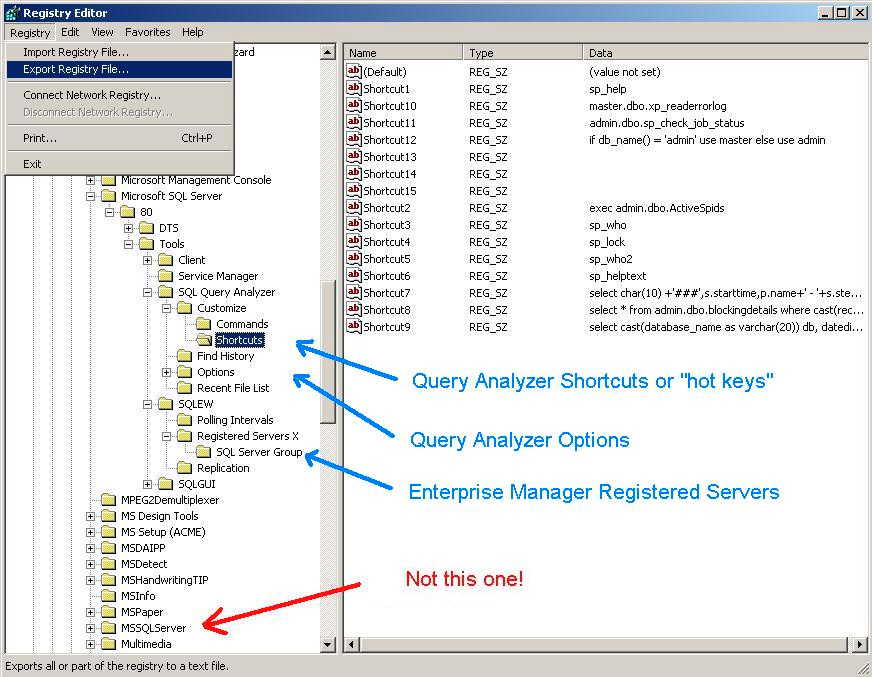The image size is (872, 677).
Task: Click the string value icon for (Default)
Action: click(354, 71)
